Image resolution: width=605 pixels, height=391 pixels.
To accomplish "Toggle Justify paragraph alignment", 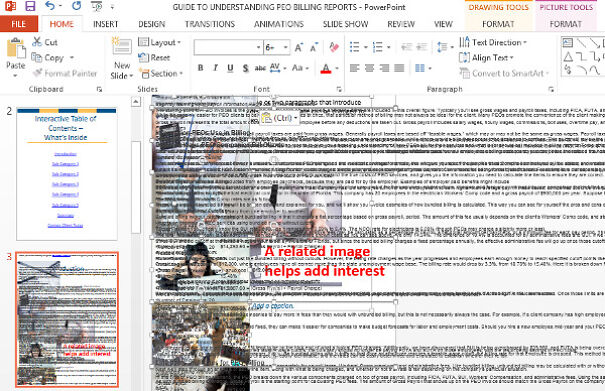I will click(399, 68).
